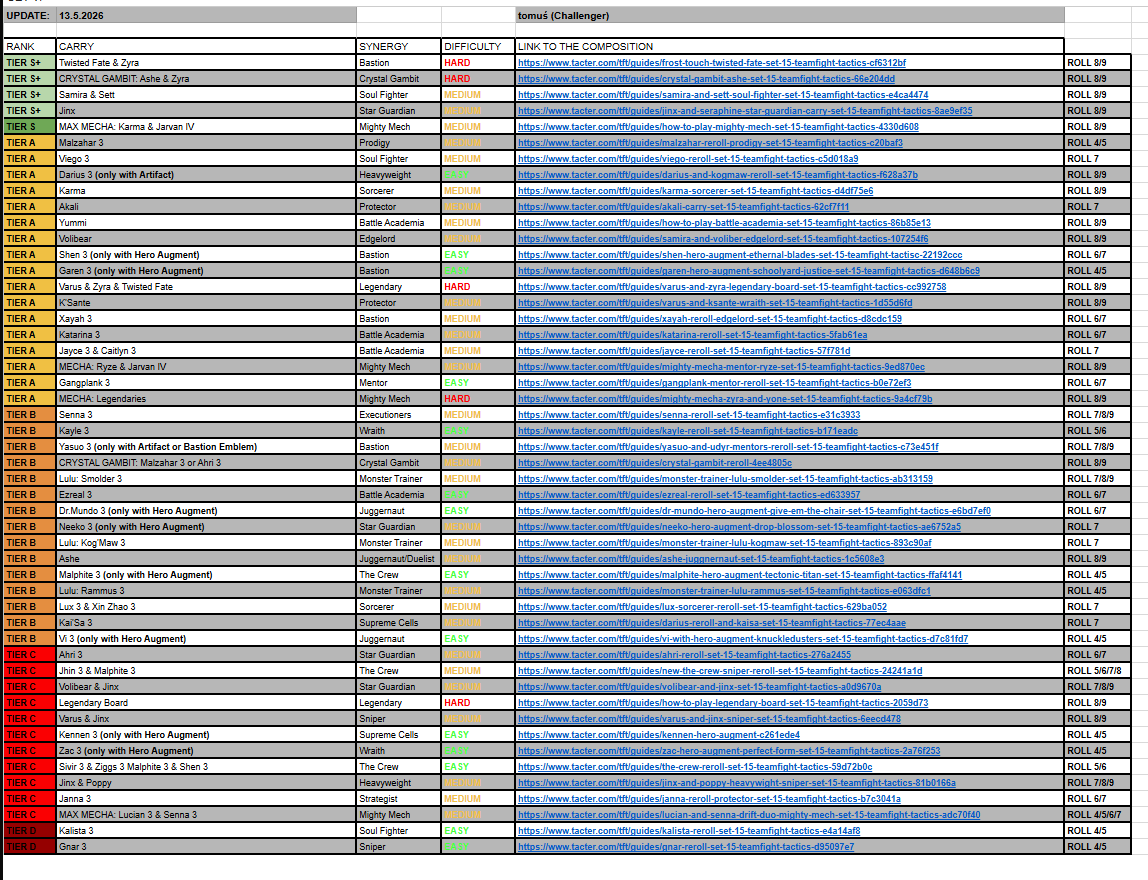Open the varus-and-zyra-legendary-board guide link
This screenshot has height=880, width=1148.
[731, 287]
